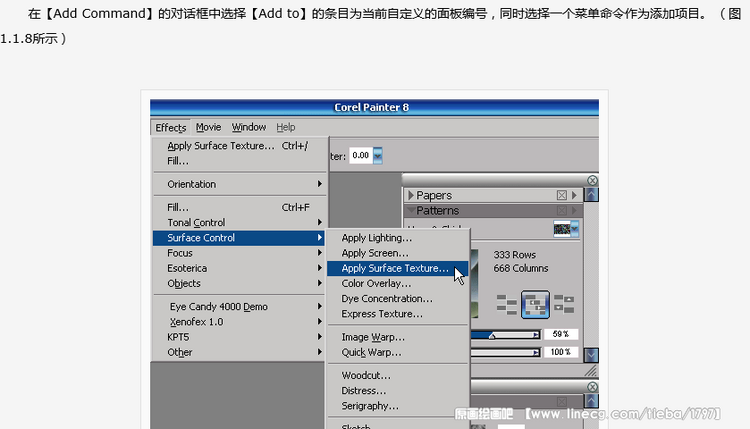Choose Fill... with the Ctrl+F shortcut
The image size is (750, 429).
click(239, 207)
